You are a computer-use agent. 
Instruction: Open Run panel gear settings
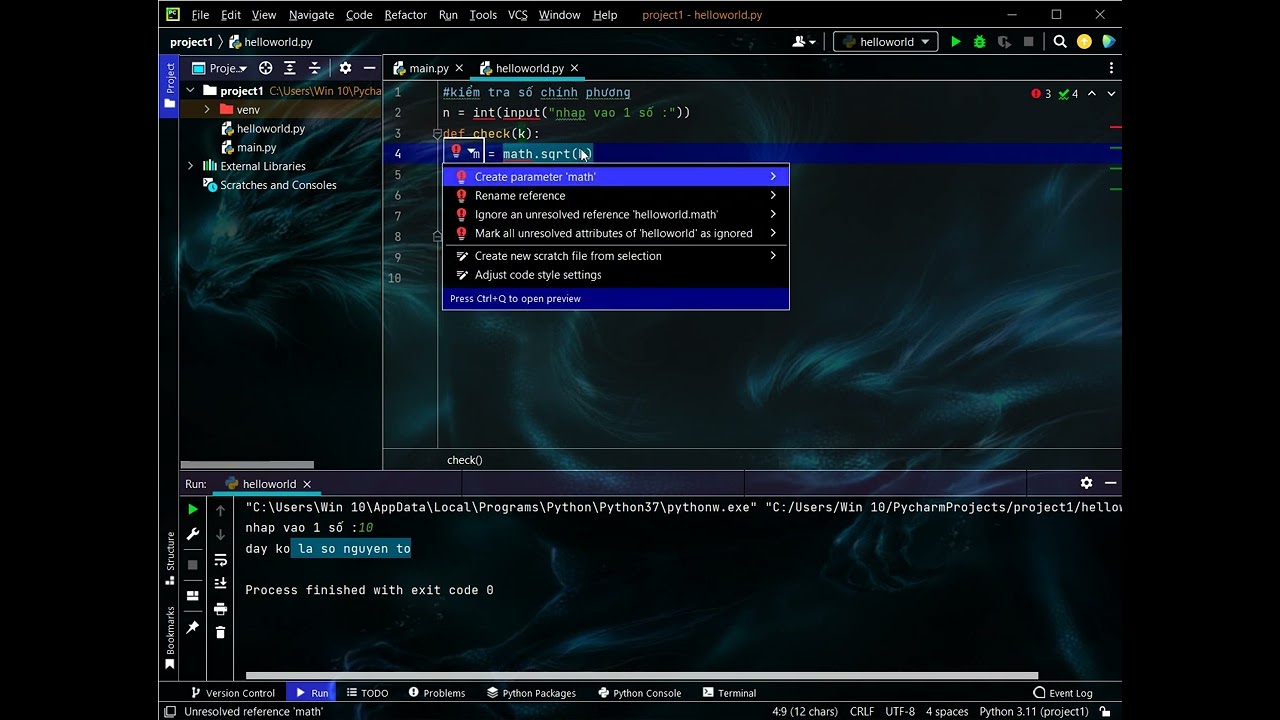[1086, 483]
